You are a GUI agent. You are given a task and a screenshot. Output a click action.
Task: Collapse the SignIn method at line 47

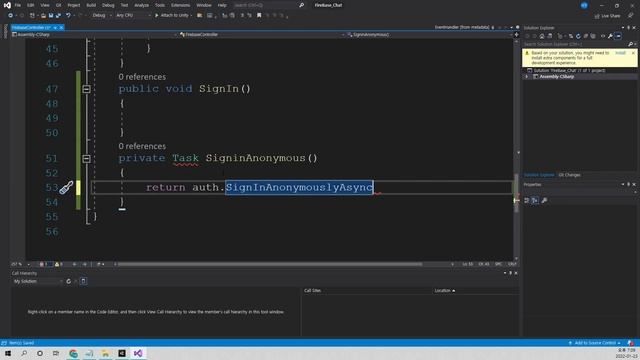tap(86, 89)
